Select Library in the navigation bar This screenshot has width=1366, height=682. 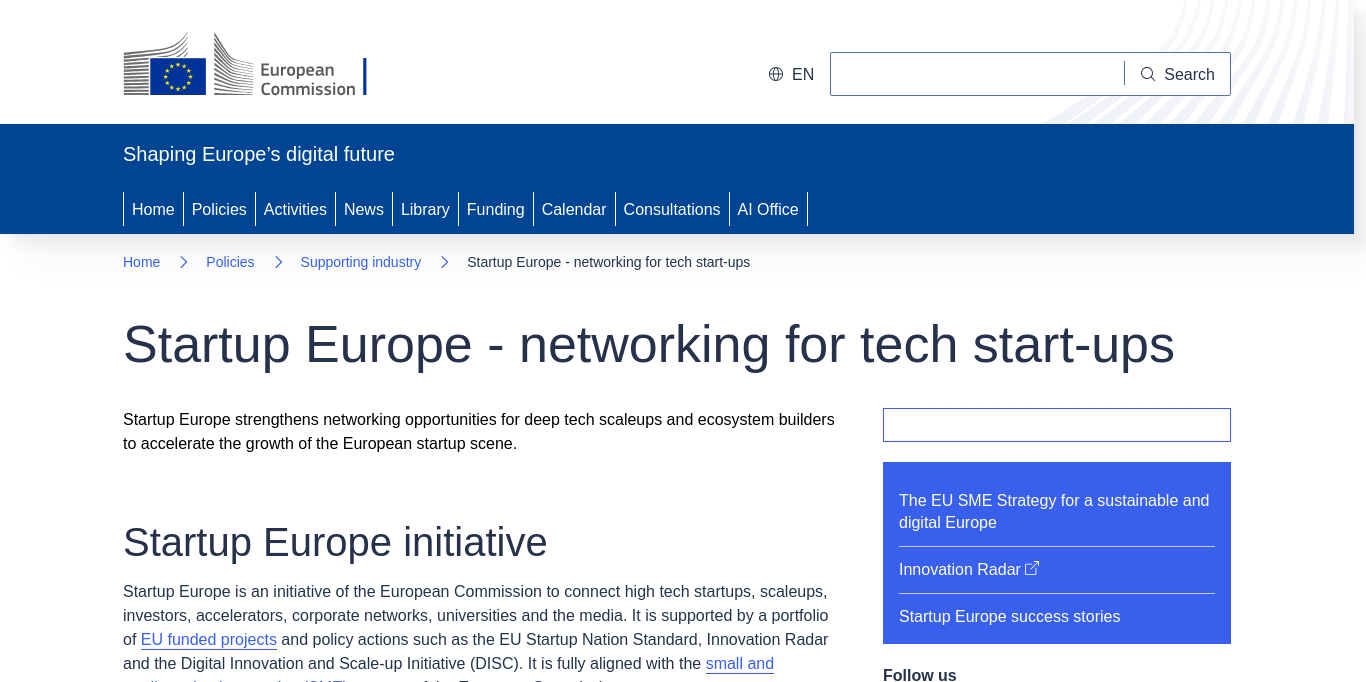pos(425,209)
